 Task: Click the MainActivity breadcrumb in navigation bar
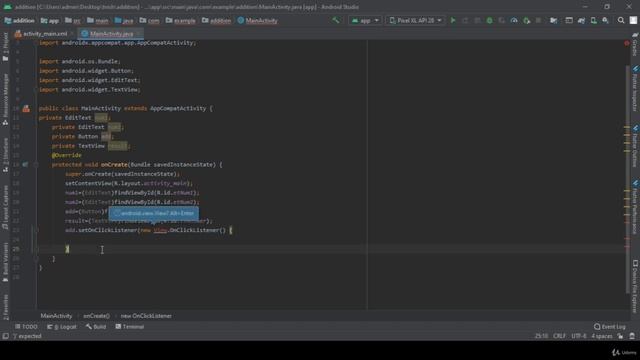(x=258, y=20)
